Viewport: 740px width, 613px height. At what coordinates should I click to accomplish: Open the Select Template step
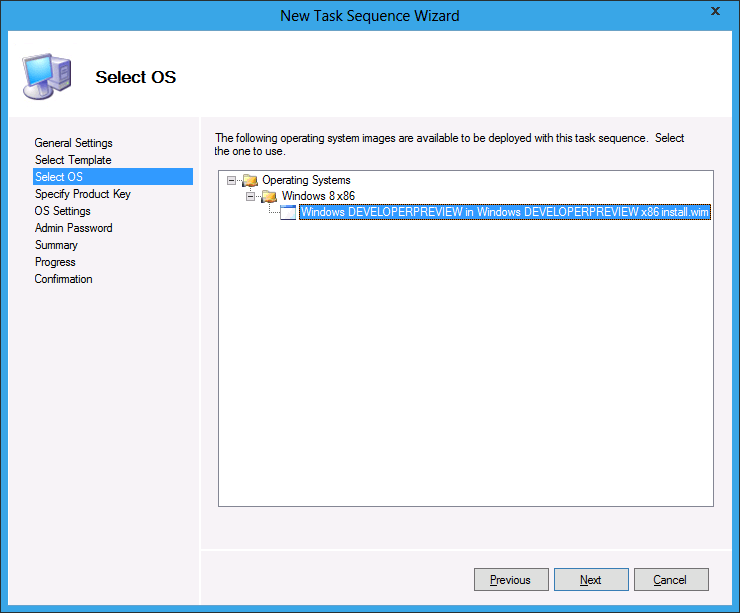(73, 160)
